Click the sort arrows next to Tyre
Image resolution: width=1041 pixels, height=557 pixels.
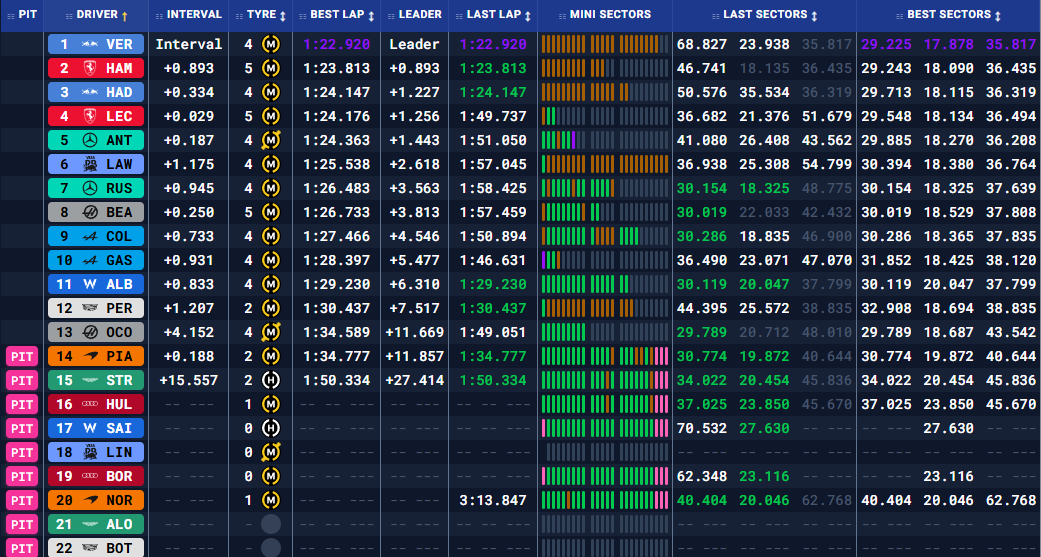[x=283, y=15]
